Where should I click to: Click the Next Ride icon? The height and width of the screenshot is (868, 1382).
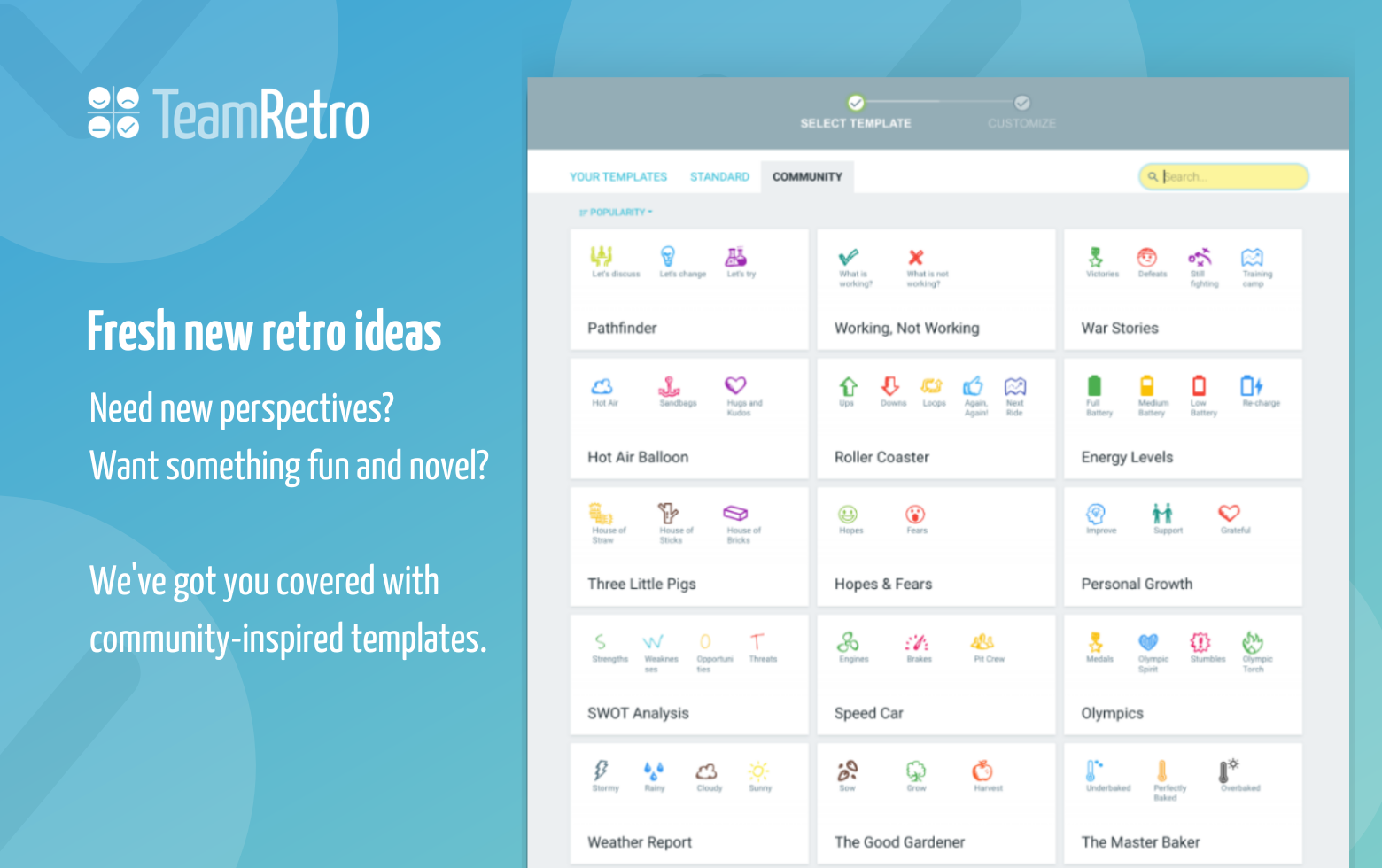[x=1015, y=385]
